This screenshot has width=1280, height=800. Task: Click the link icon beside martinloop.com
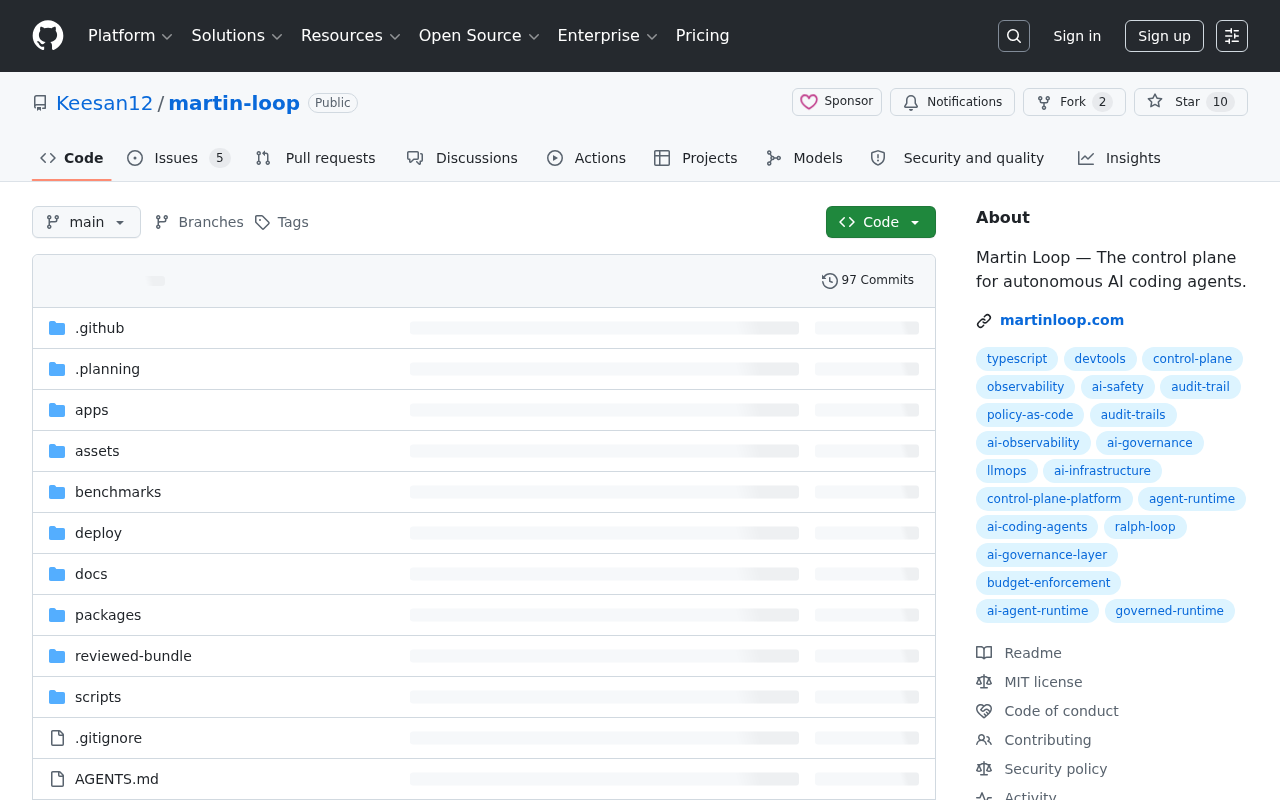[x=984, y=321]
